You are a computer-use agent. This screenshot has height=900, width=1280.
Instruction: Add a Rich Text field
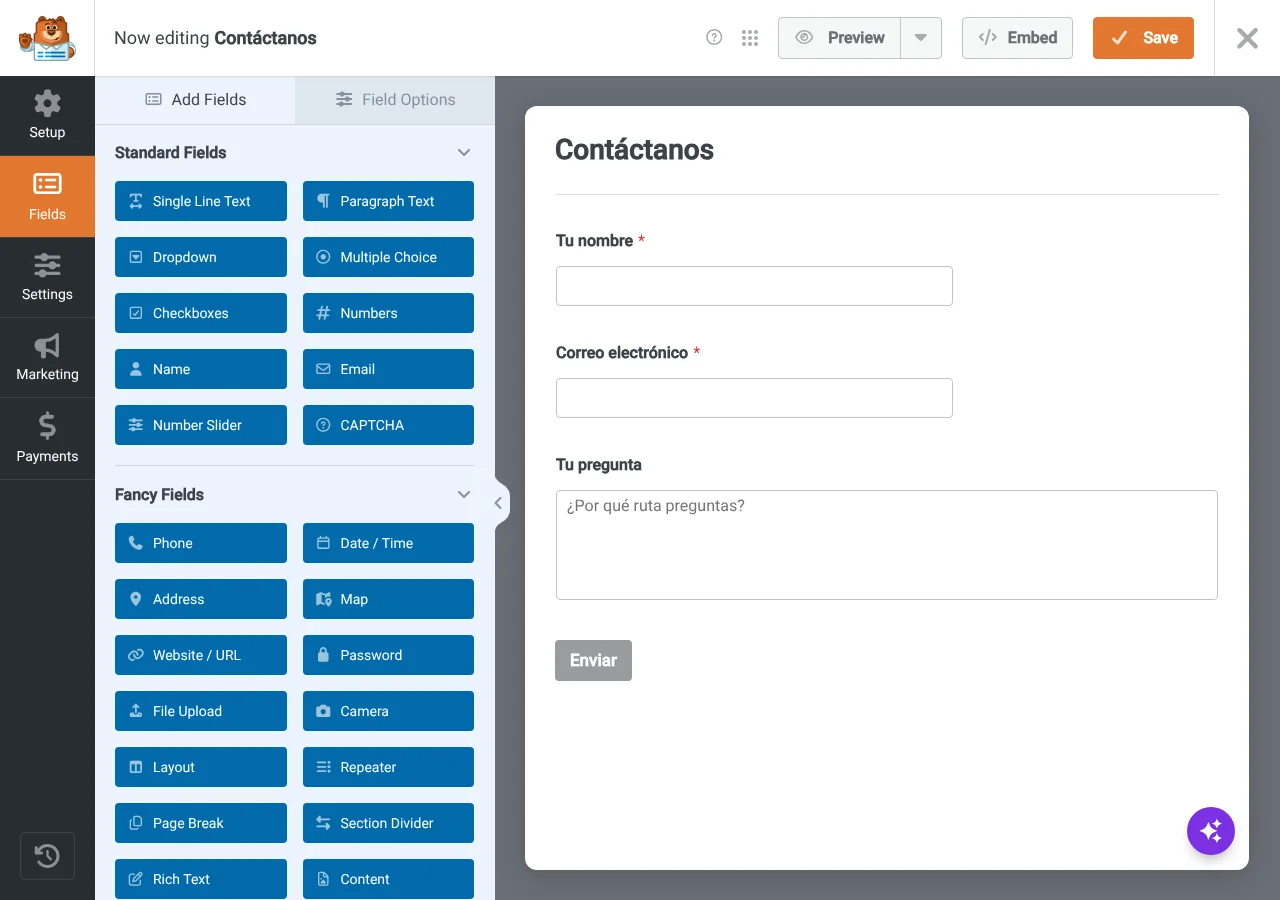click(x=201, y=879)
